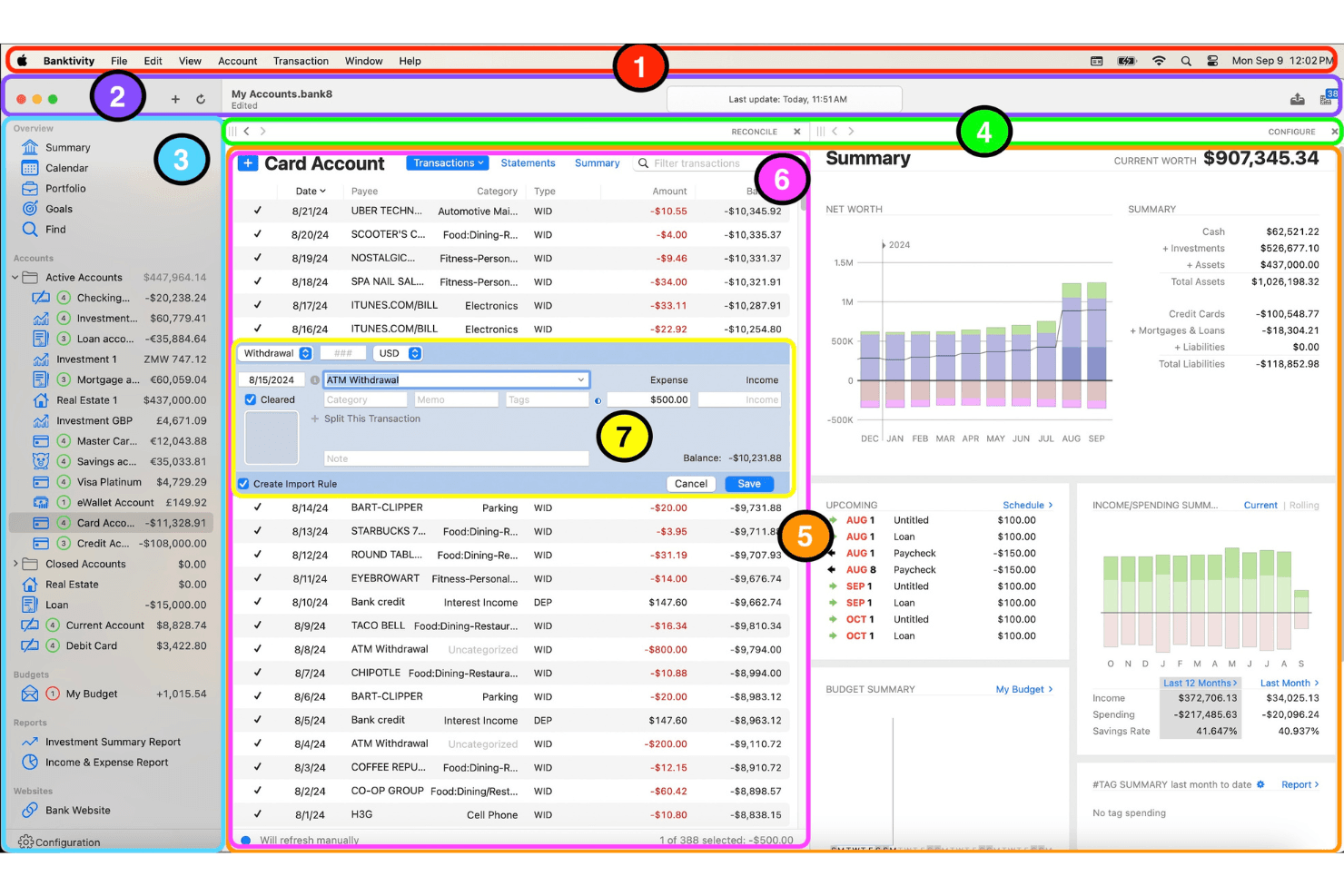Image resolution: width=1344 pixels, height=896 pixels.
Task: Open the Transactions view dropdown
Action: [448, 162]
